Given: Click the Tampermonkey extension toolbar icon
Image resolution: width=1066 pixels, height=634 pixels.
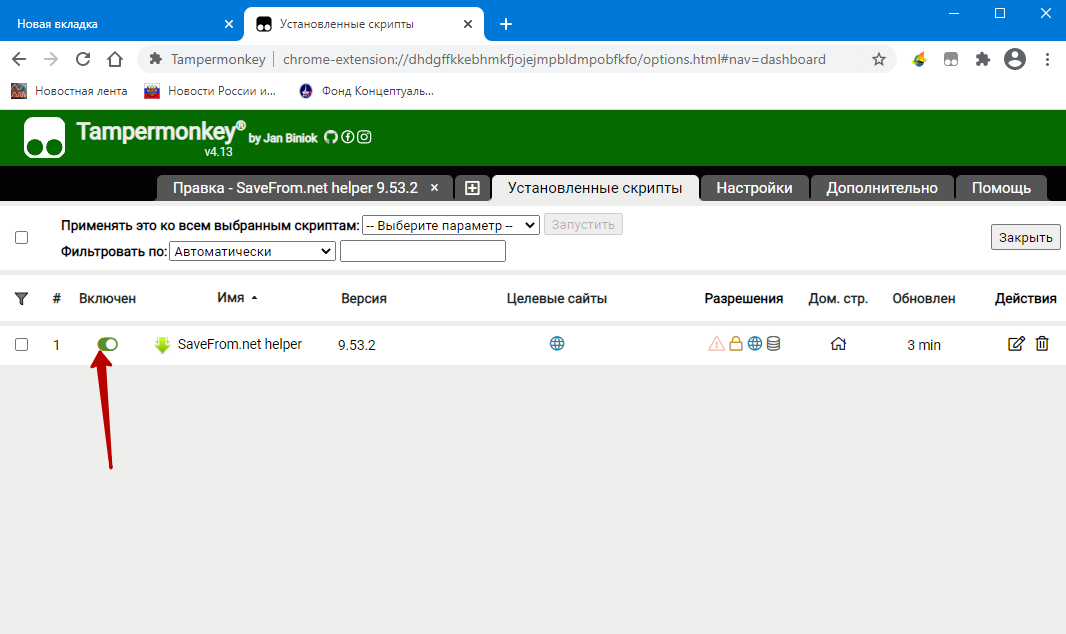Looking at the screenshot, I should pyautogui.click(x=950, y=60).
